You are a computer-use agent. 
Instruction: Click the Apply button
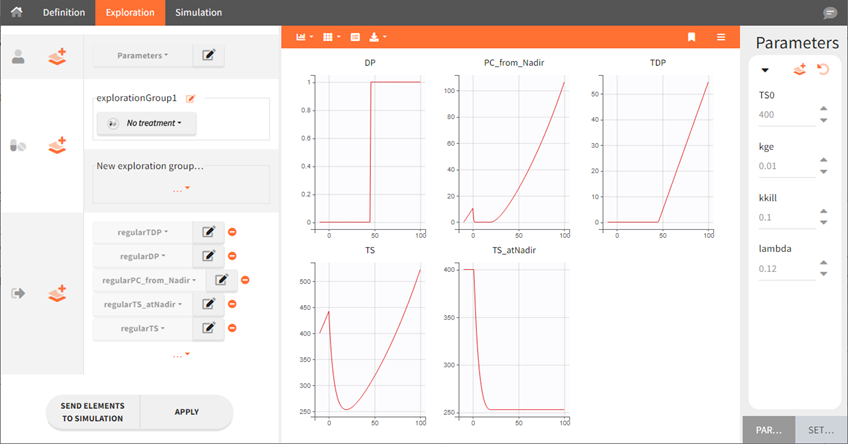(186, 411)
